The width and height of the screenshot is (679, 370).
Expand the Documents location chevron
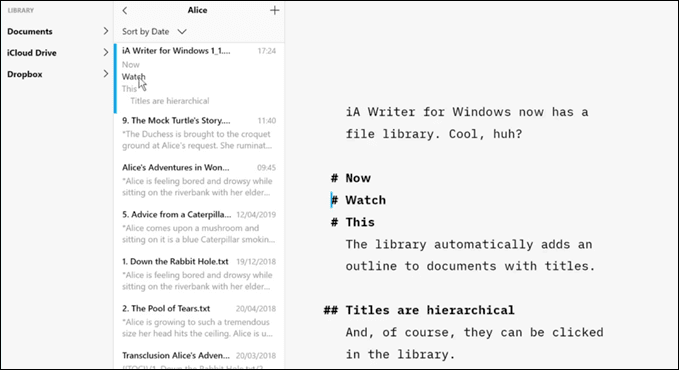coord(106,31)
